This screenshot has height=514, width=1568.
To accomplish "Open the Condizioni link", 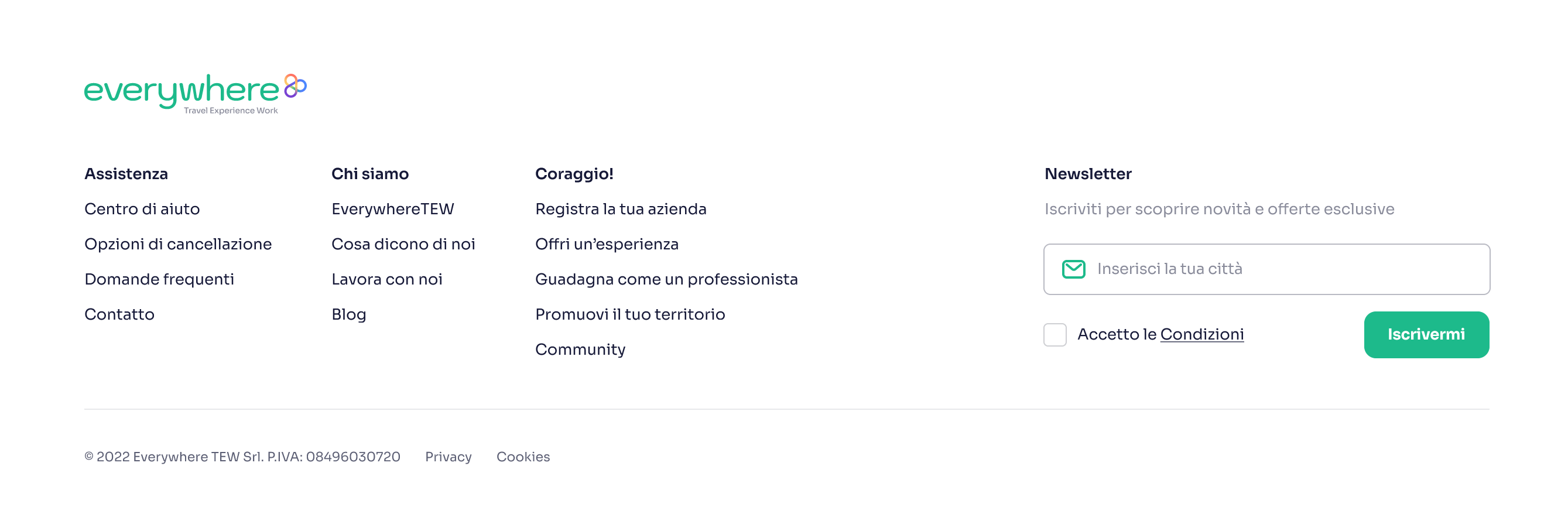I will point(1201,334).
